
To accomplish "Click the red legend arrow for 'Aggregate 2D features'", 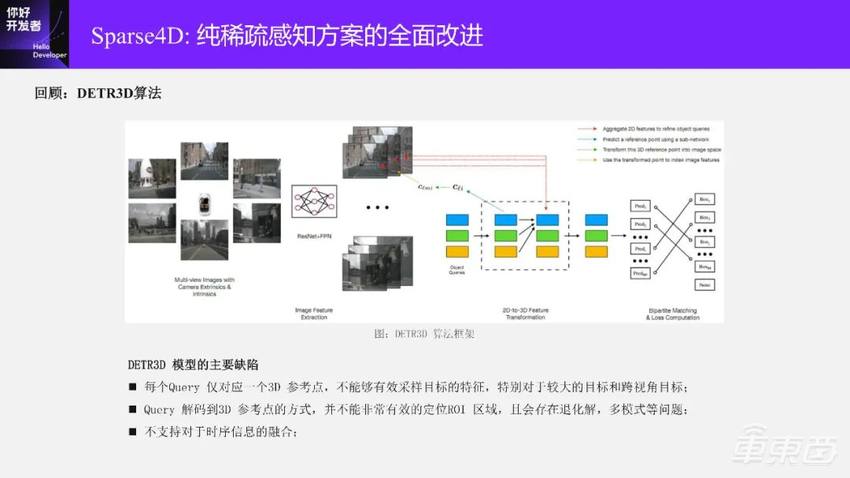I will (587, 130).
